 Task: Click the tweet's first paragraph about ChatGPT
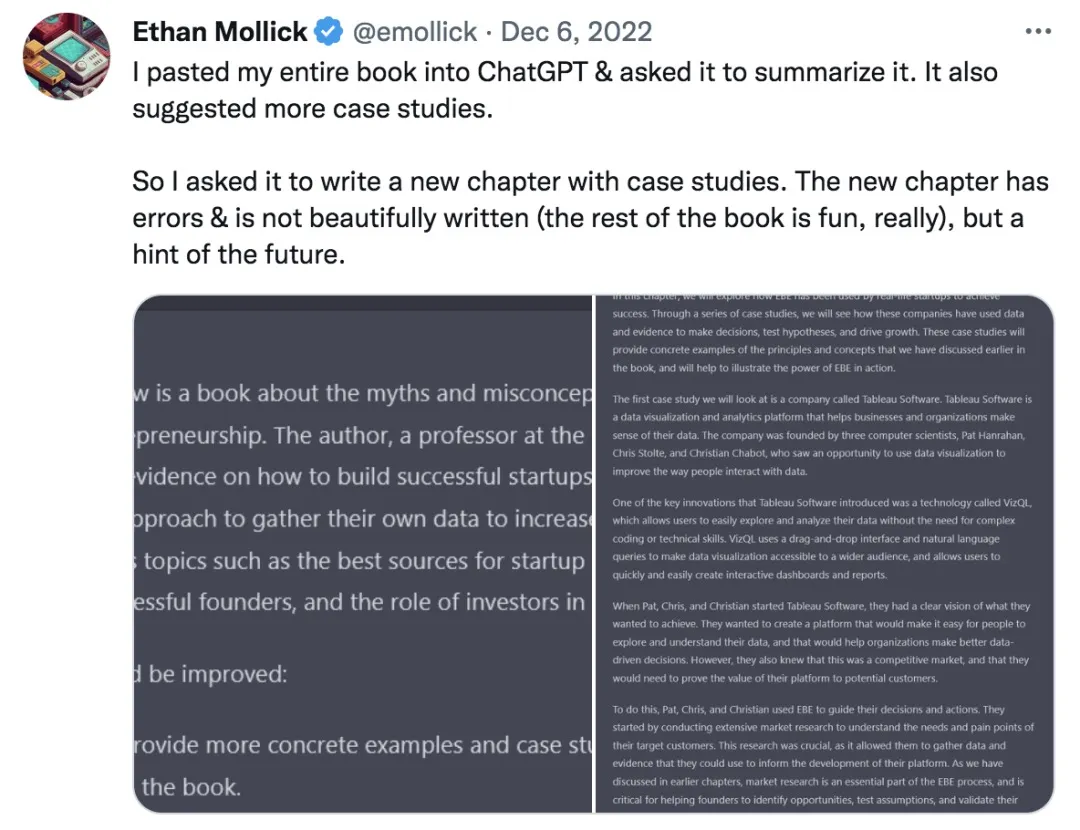[x=565, y=89]
